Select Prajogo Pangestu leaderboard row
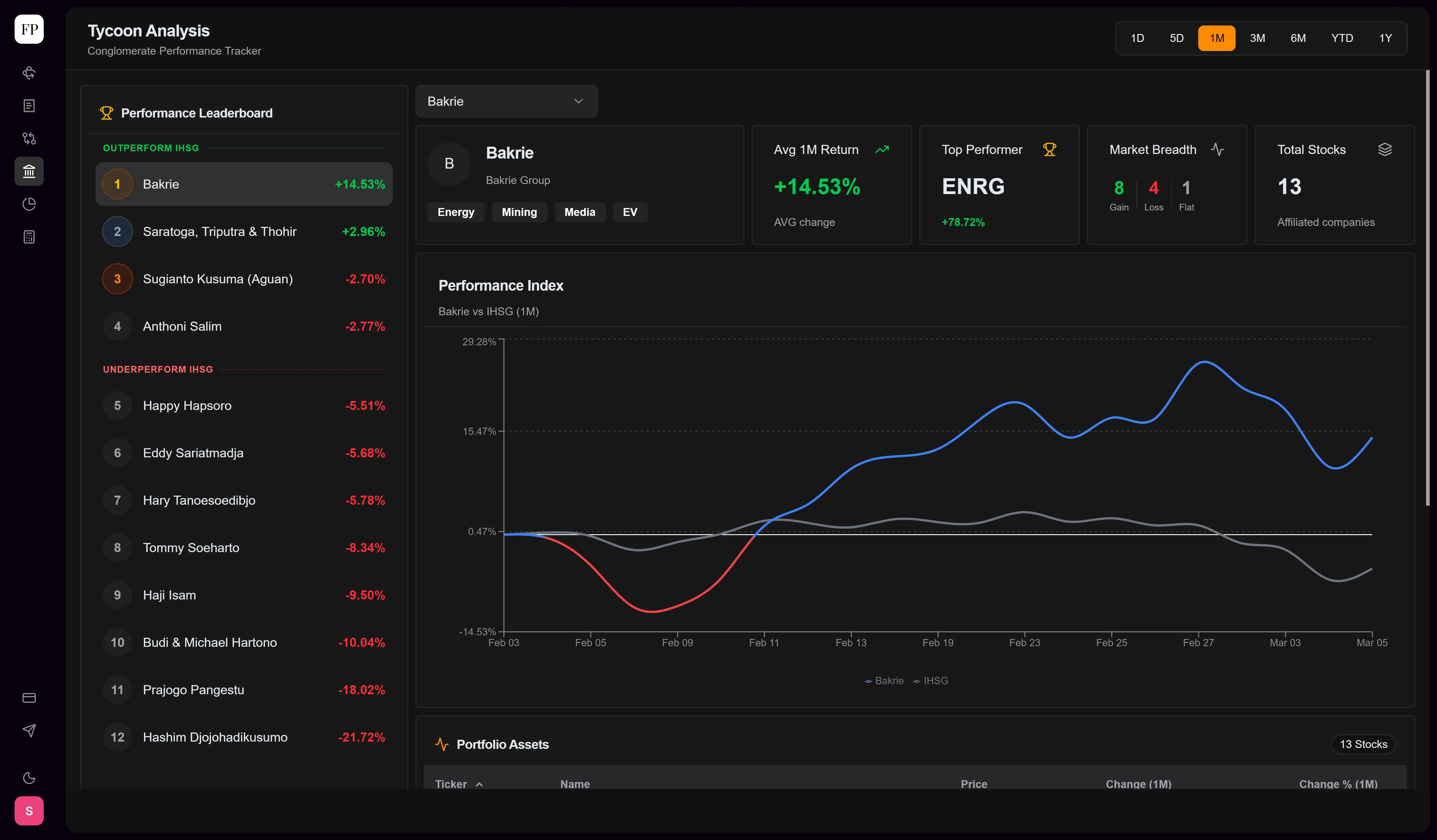This screenshot has height=840, width=1437. [x=244, y=689]
